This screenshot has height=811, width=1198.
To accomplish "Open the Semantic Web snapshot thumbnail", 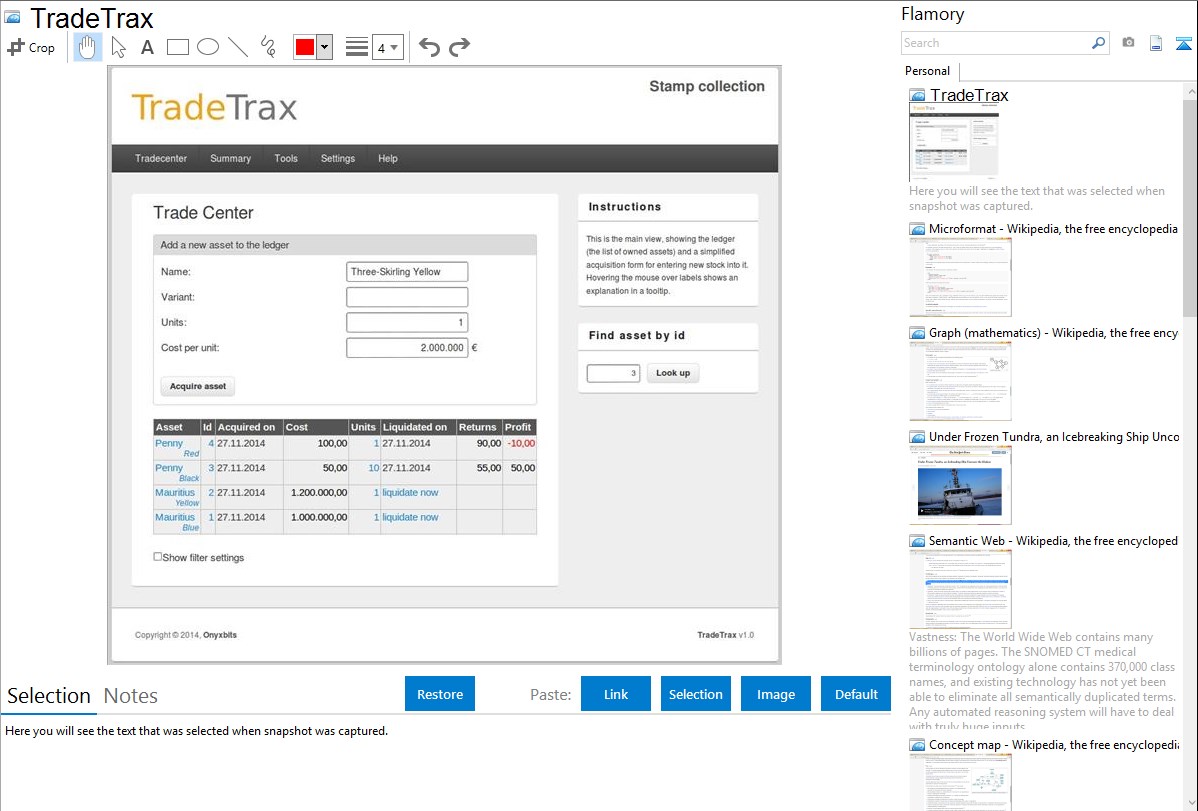I will pyautogui.click(x=960, y=588).
